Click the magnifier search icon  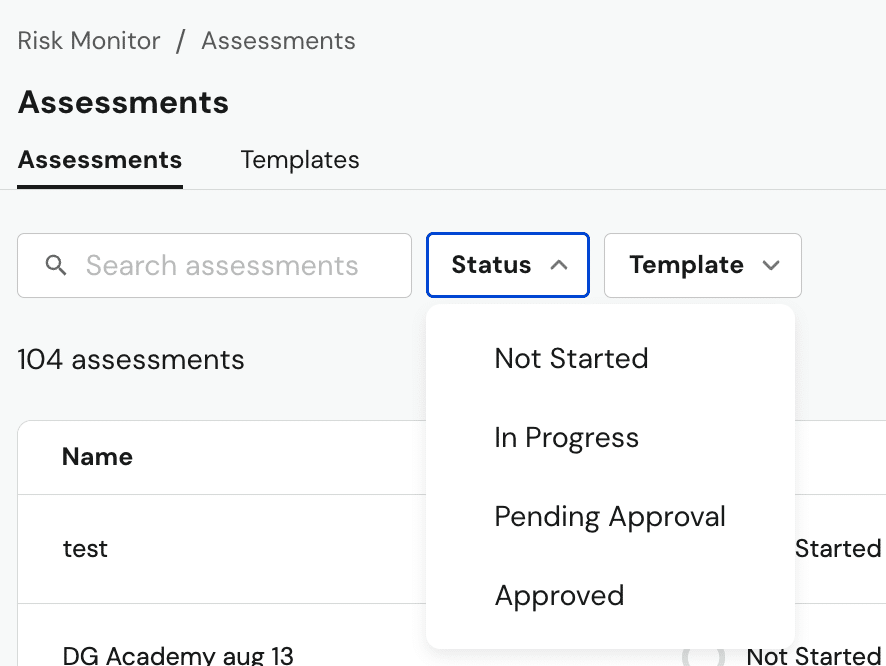[57, 265]
